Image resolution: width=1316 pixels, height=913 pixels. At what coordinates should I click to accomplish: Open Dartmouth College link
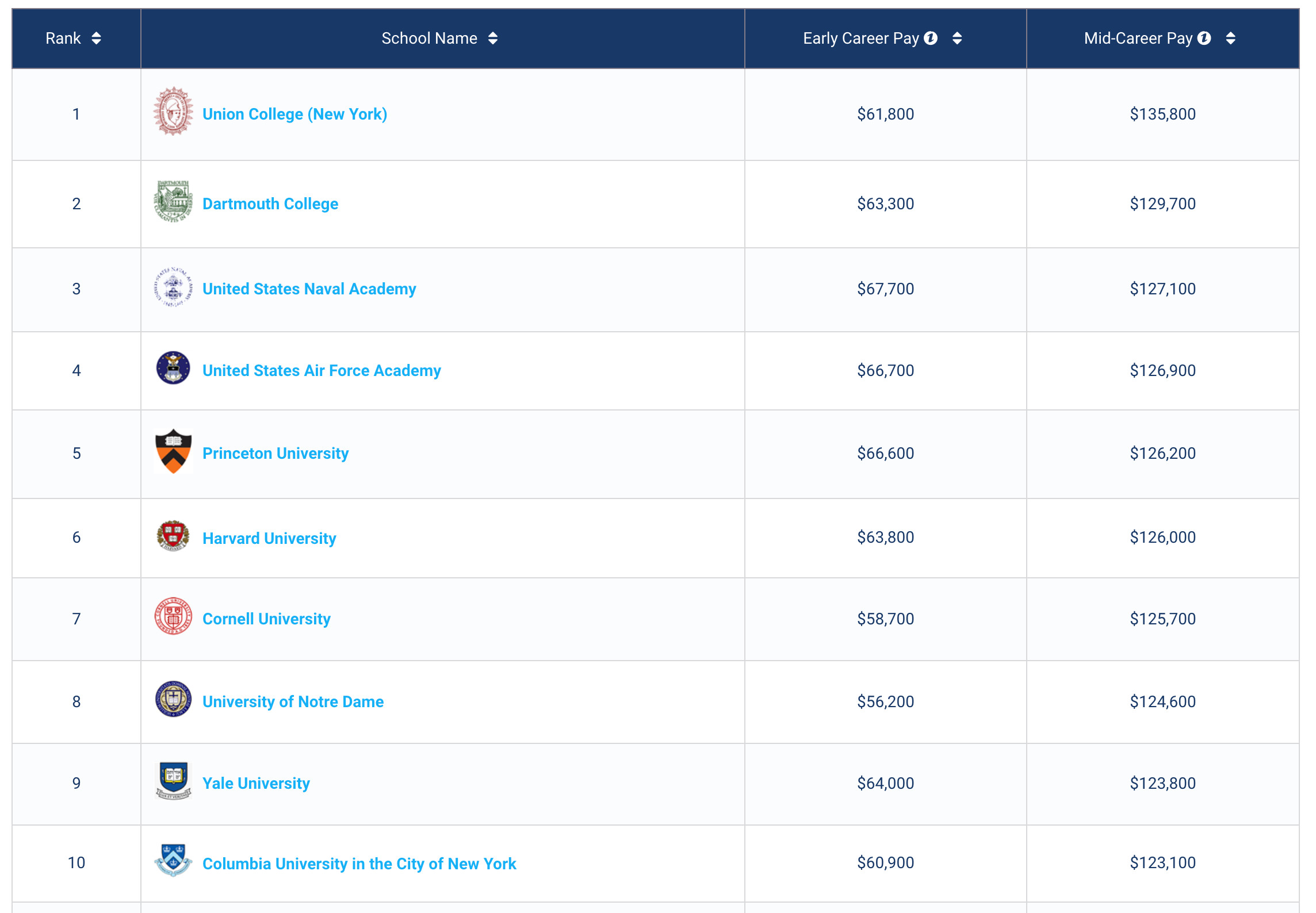270,204
